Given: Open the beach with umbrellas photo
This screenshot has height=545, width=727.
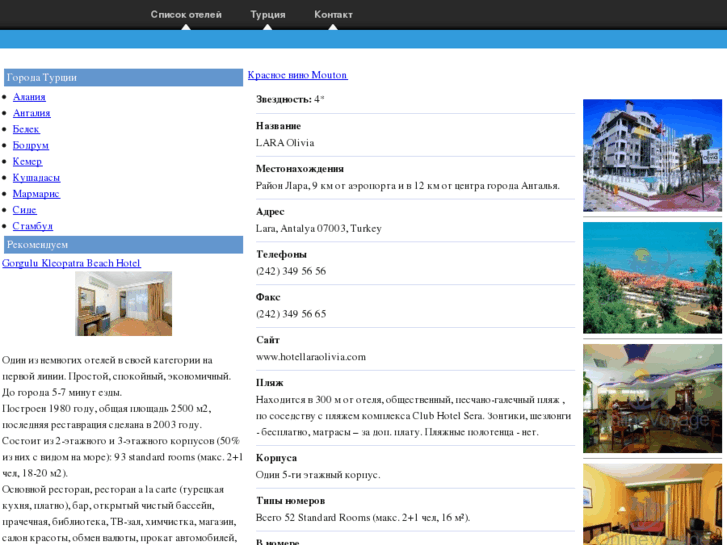Looking at the screenshot, I should point(652,278).
